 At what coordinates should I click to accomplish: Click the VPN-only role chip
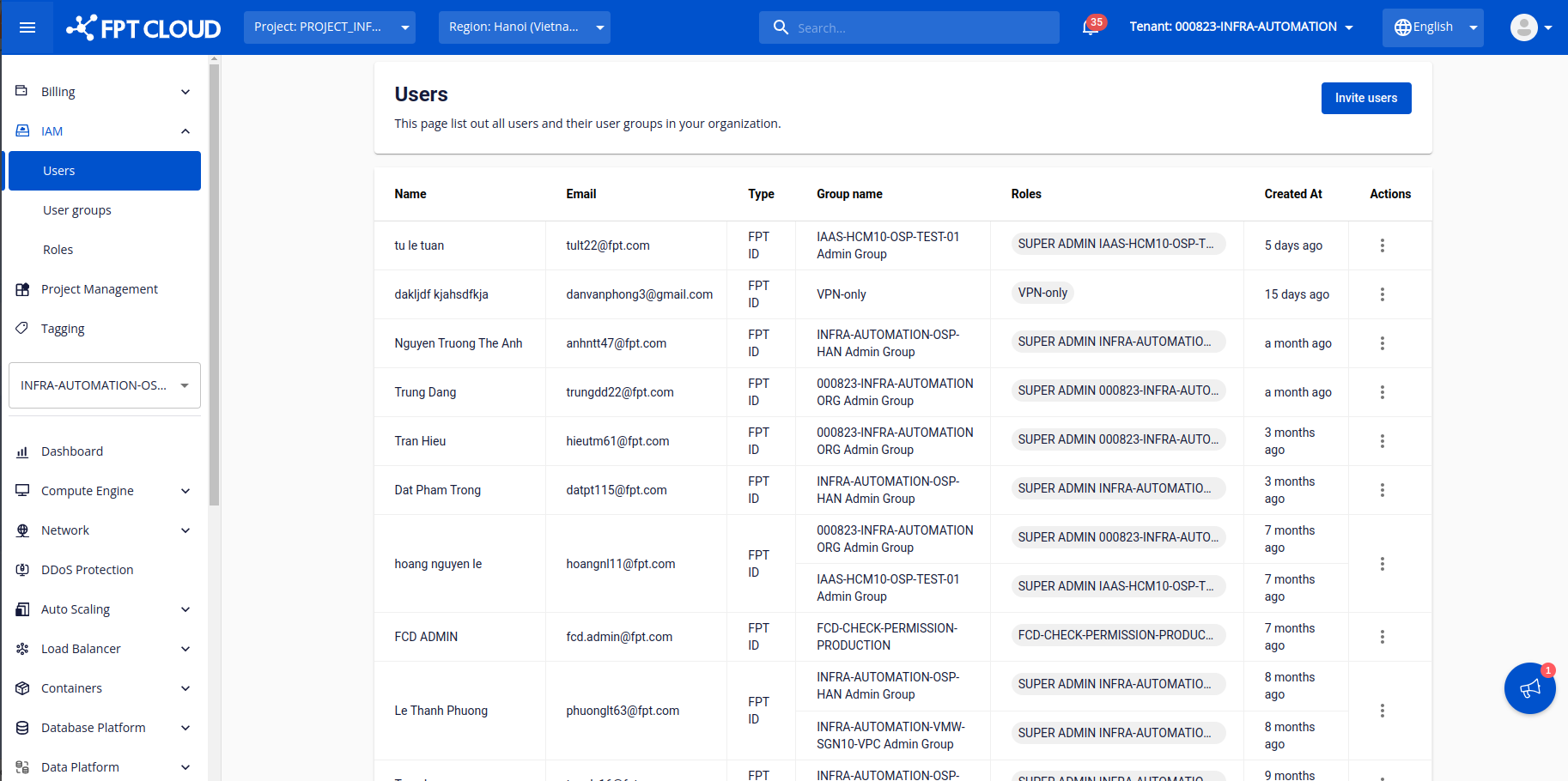pyautogui.click(x=1042, y=293)
